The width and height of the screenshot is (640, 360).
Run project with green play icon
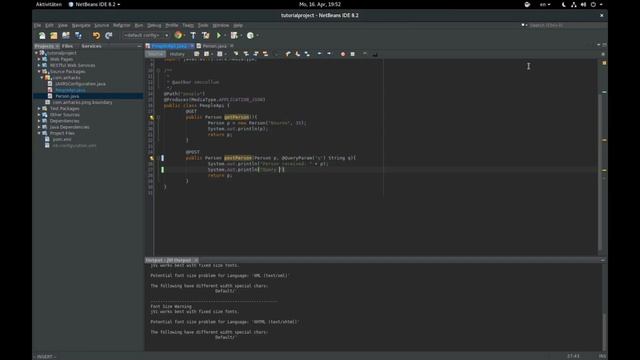pyautogui.click(x=219, y=36)
